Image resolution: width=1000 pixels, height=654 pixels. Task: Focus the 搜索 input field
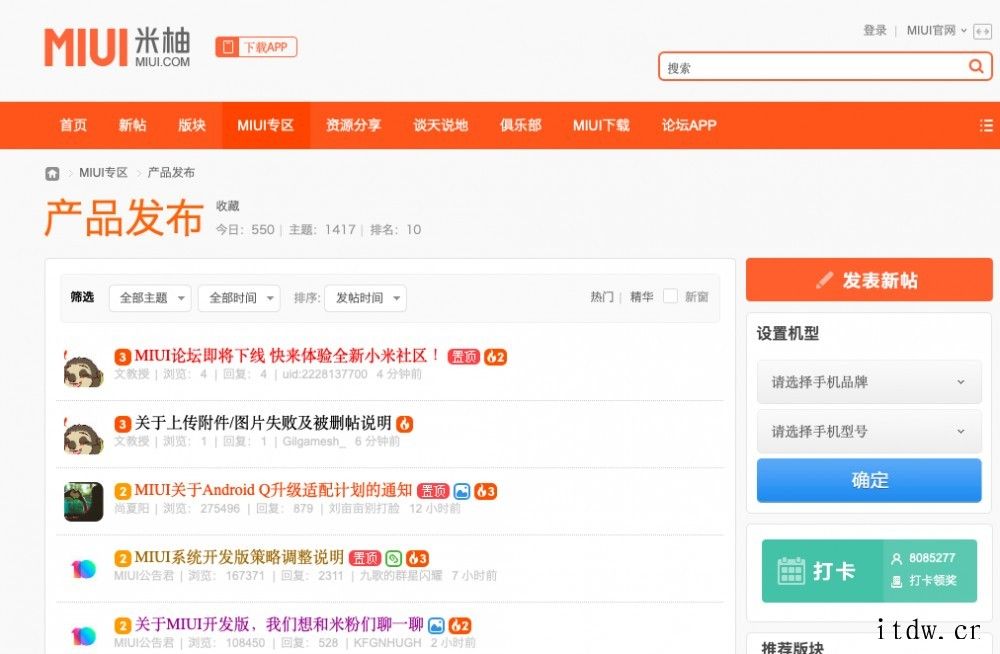tap(812, 68)
